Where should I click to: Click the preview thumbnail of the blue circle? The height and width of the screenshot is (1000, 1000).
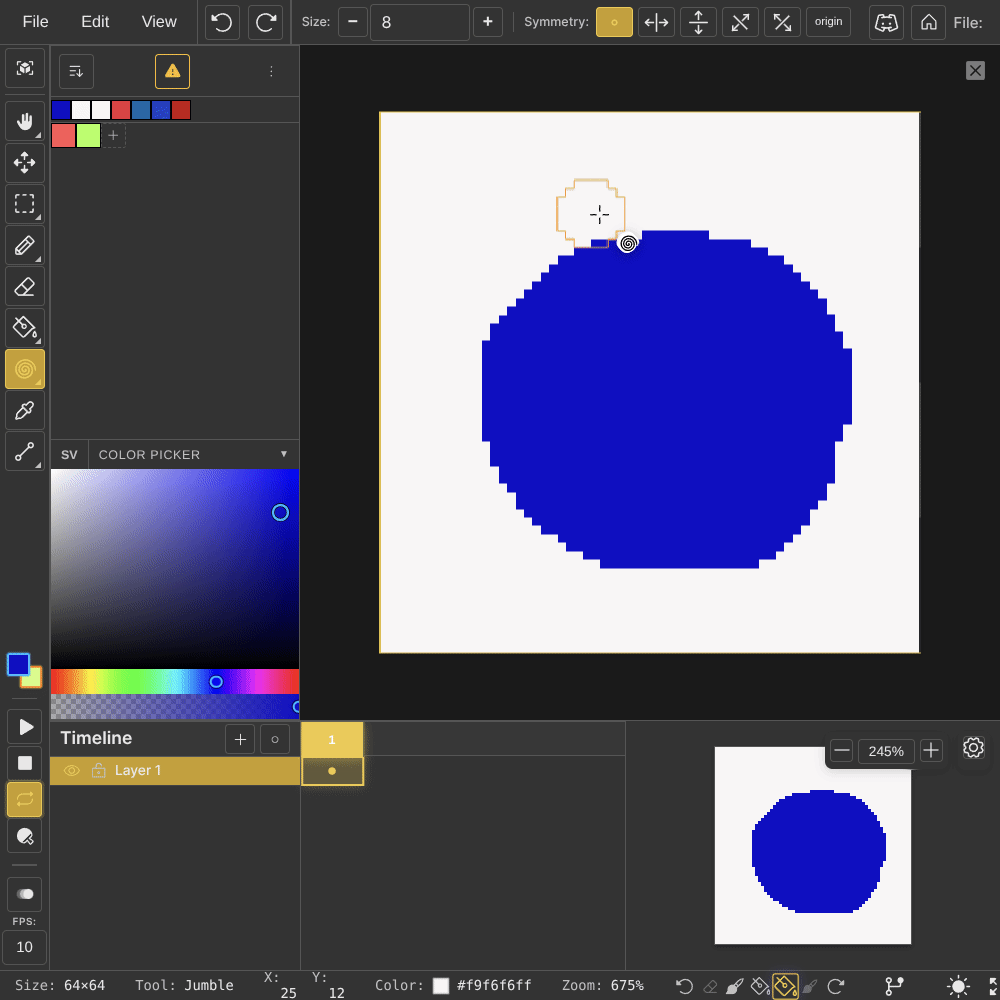tap(812, 845)
